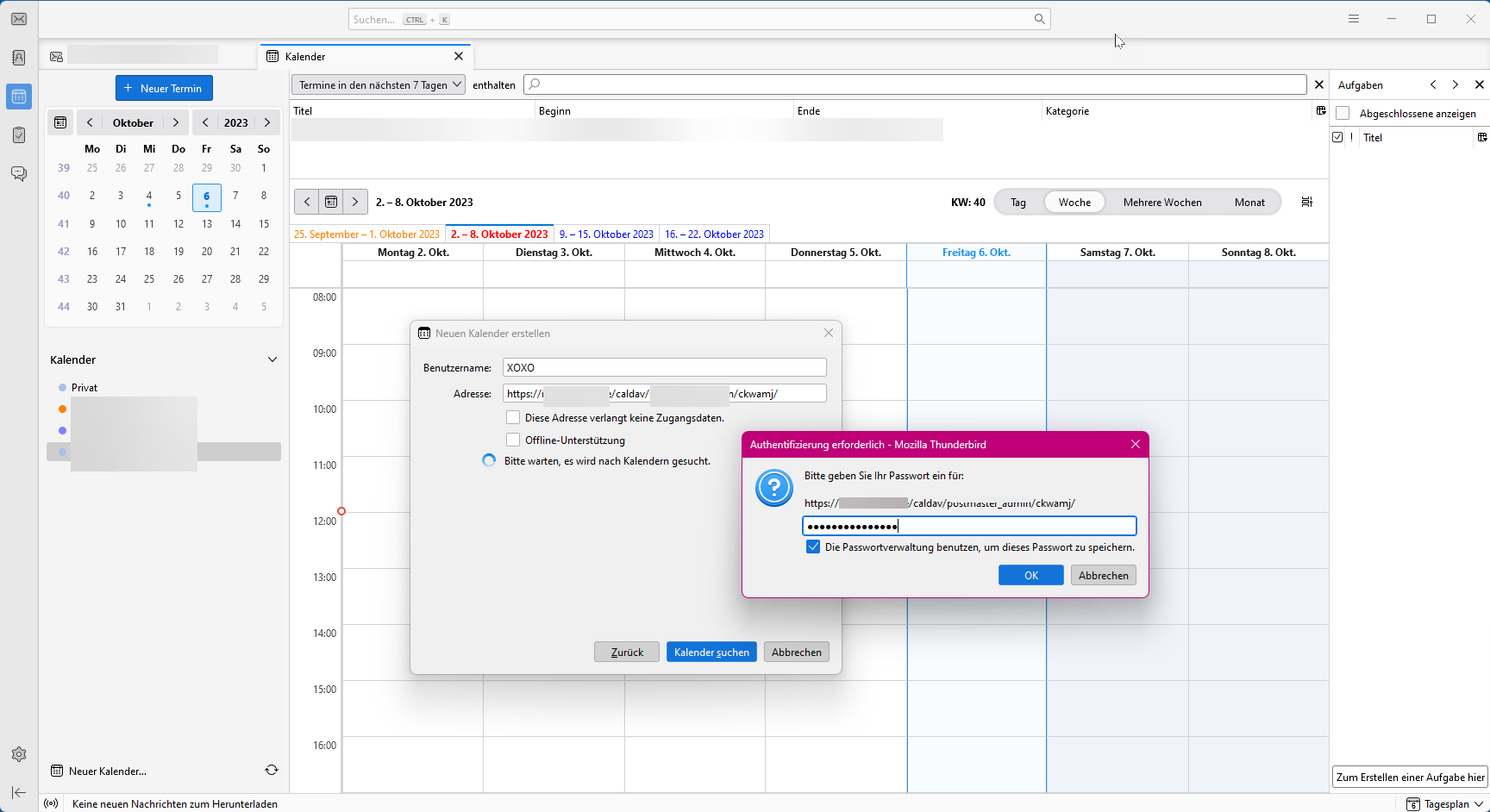Open the Tasks sidebar icon
1490x812 pixels.
(19, 135)
